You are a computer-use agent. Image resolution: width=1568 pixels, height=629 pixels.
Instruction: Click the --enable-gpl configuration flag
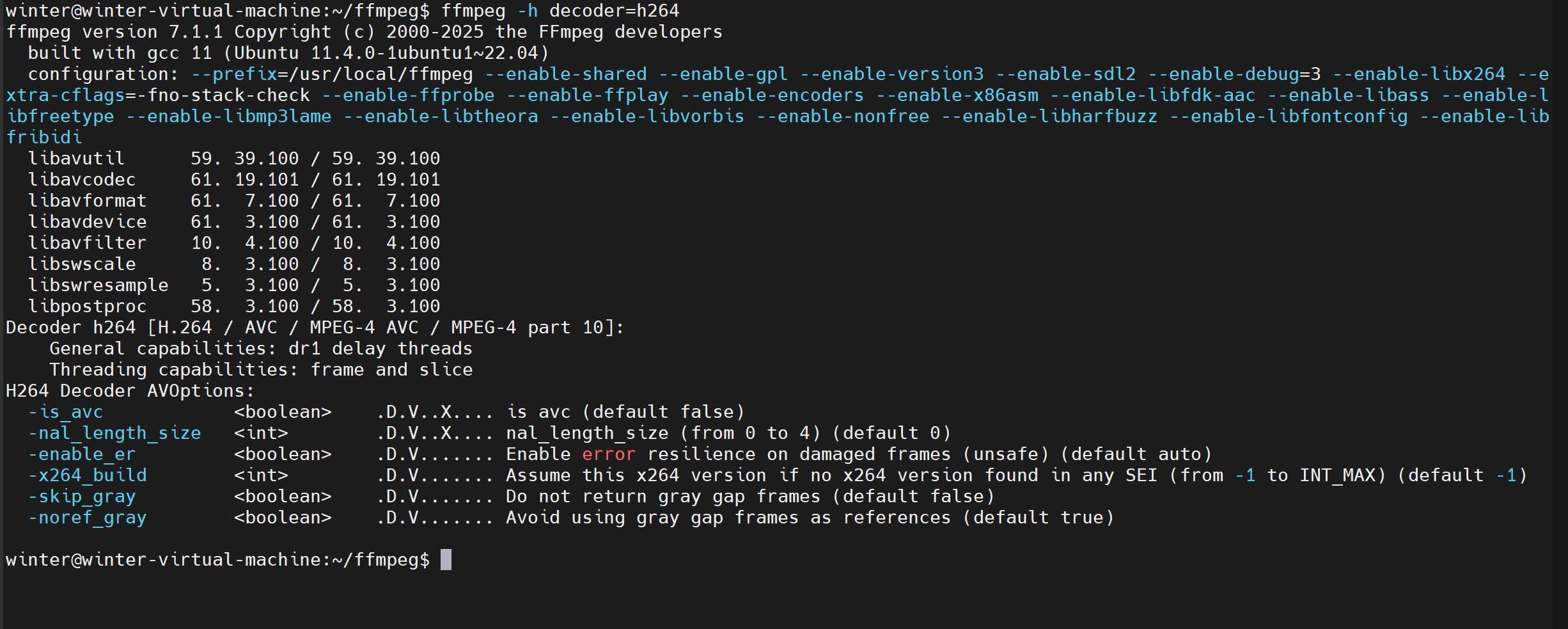[x=723, y=74]
